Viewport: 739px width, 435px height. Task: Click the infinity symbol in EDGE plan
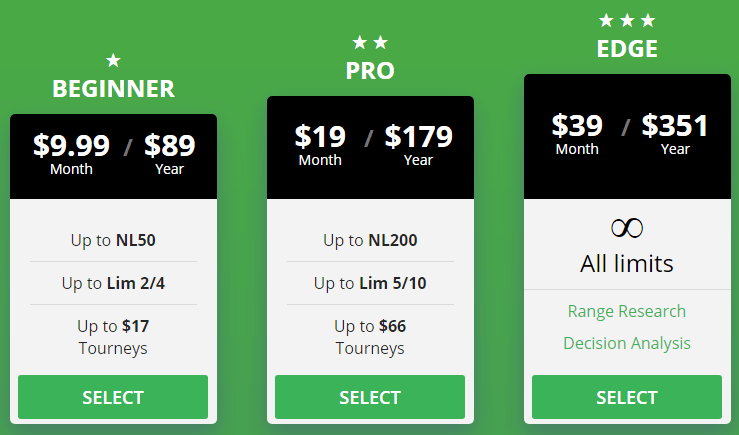627,228
